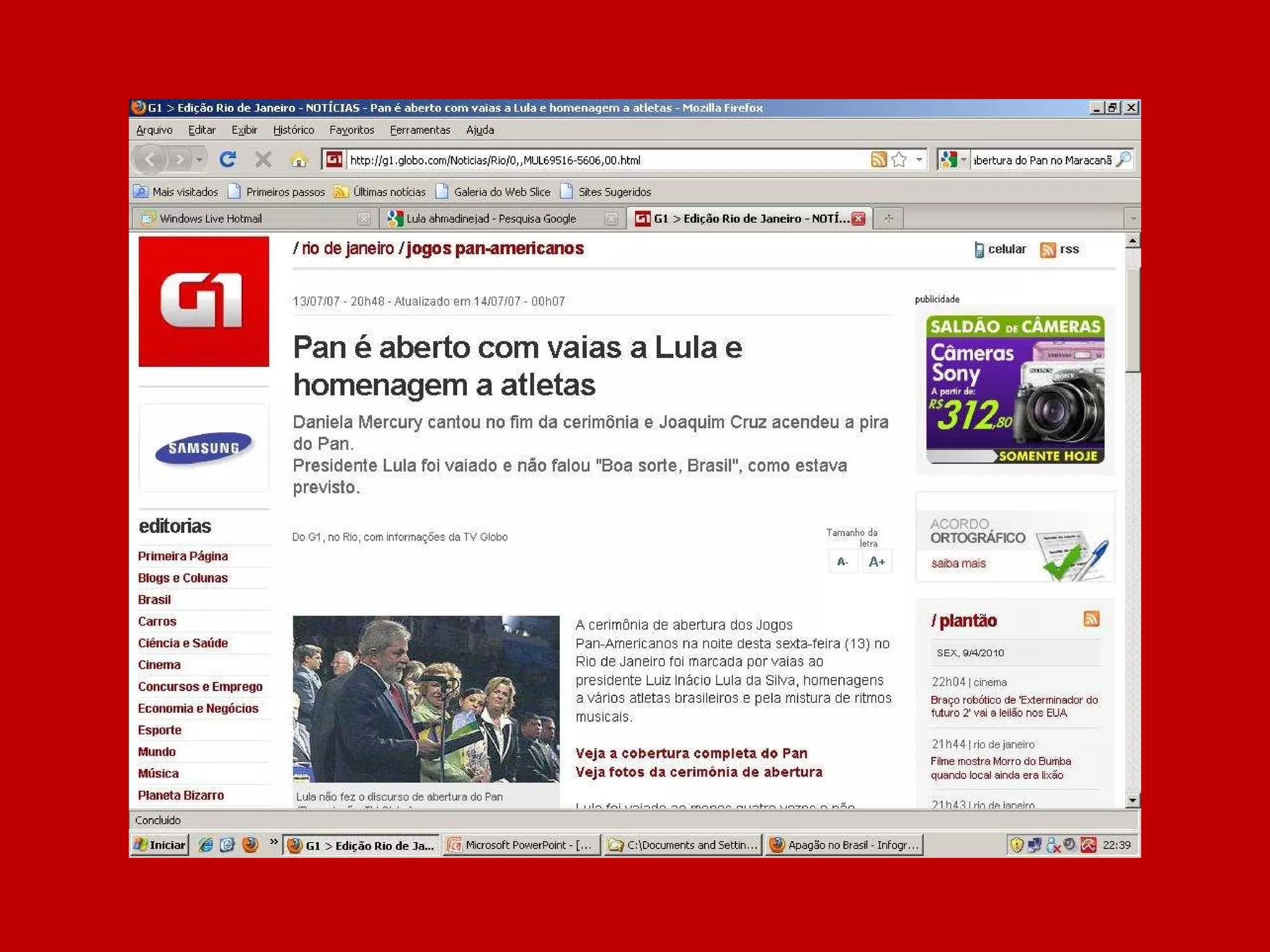Bookmark page with star icon
The width and height of the screenshot is (1270, 952).
[x=899, y=160]
